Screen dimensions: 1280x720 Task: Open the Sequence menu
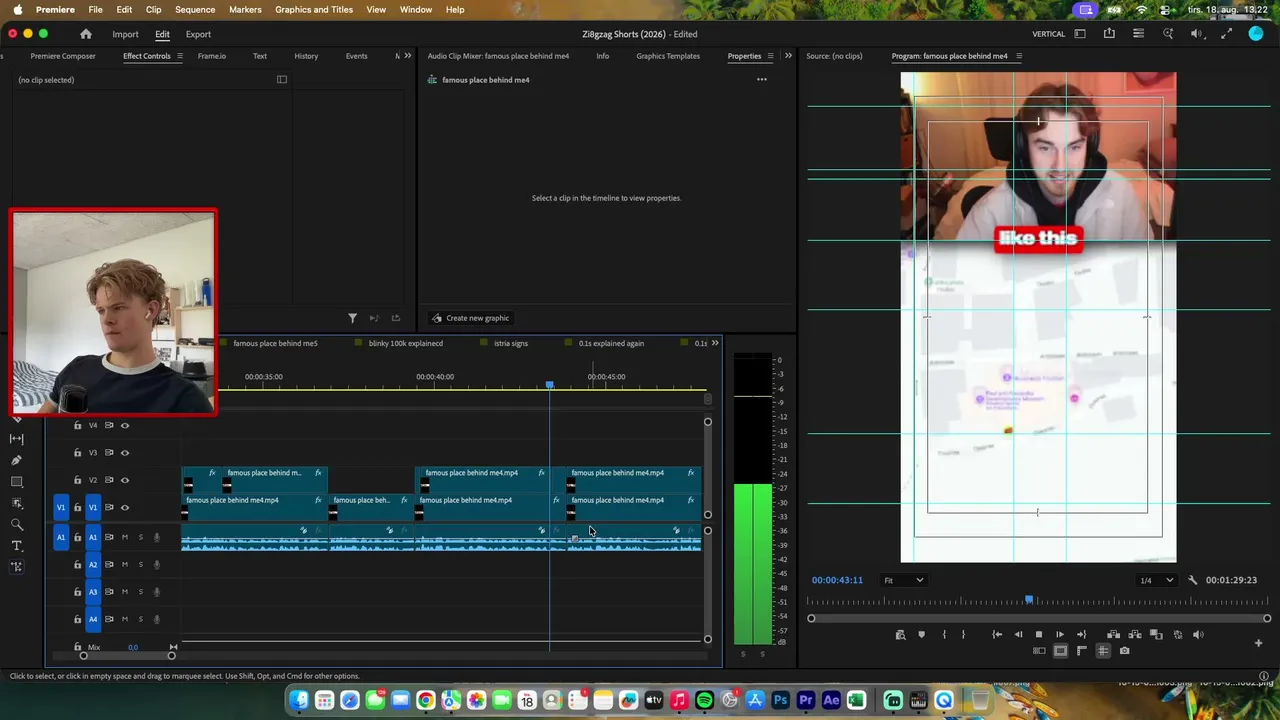point(195,10)
